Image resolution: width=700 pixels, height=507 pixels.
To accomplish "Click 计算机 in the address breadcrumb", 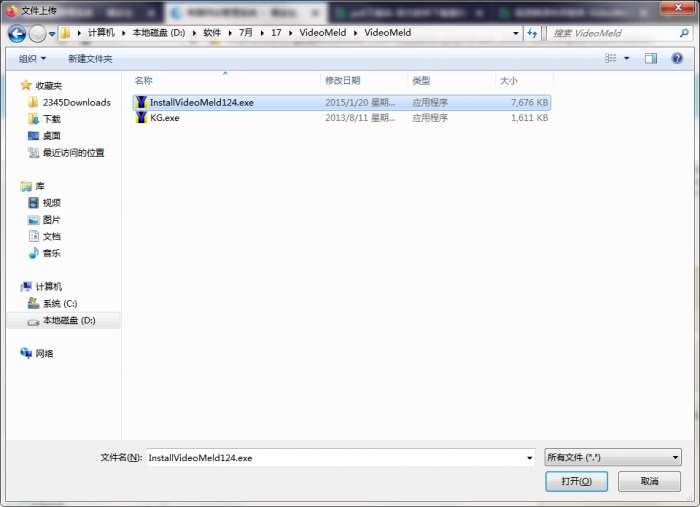I will [x=101, y=33].
